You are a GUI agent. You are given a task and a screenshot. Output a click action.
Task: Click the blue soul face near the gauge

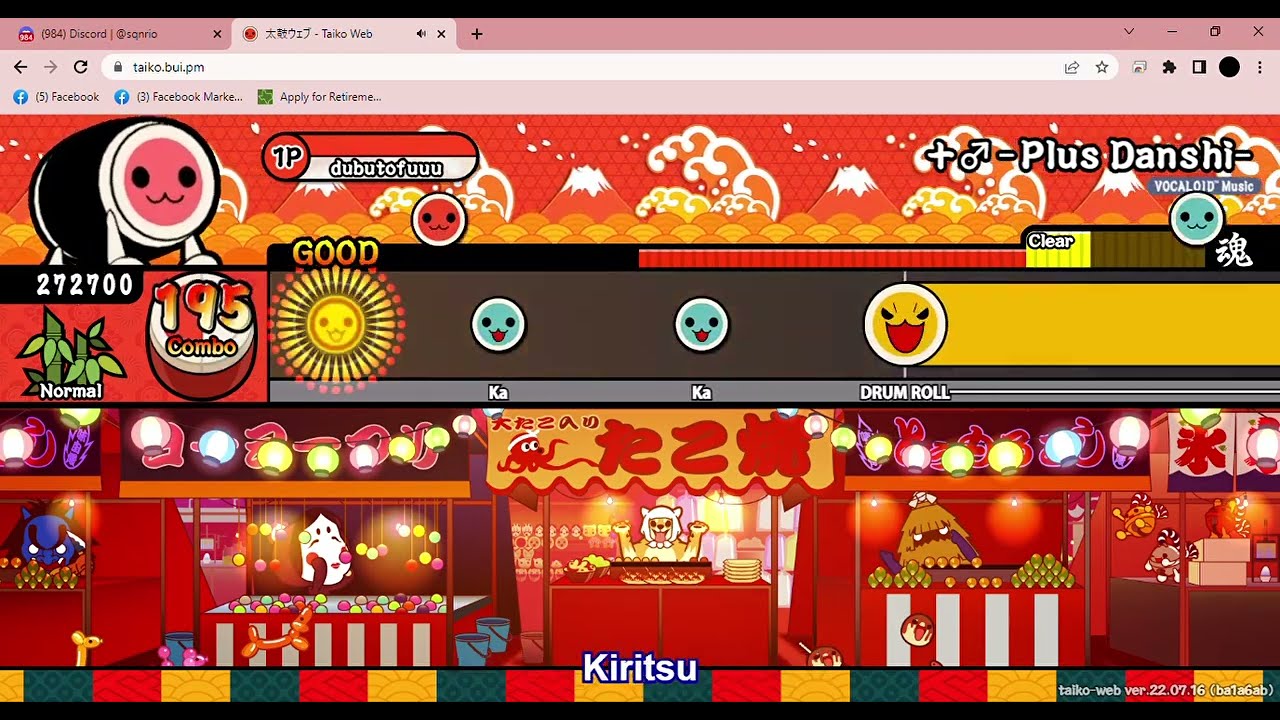(1197, 218)
